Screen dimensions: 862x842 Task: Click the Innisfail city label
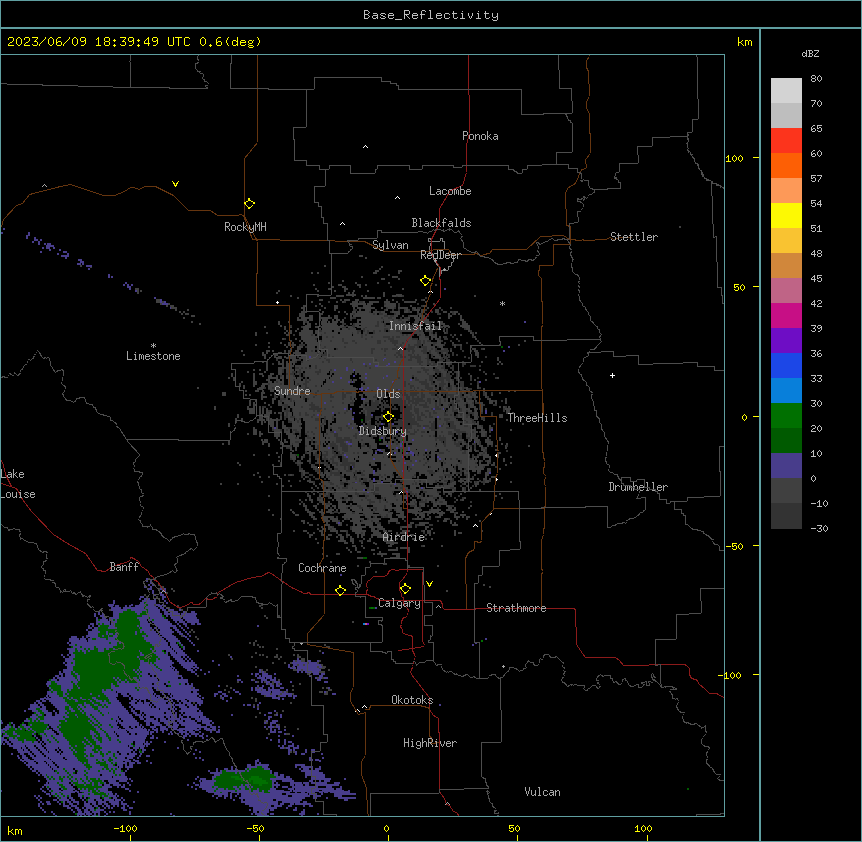click(x=415, y=326)
